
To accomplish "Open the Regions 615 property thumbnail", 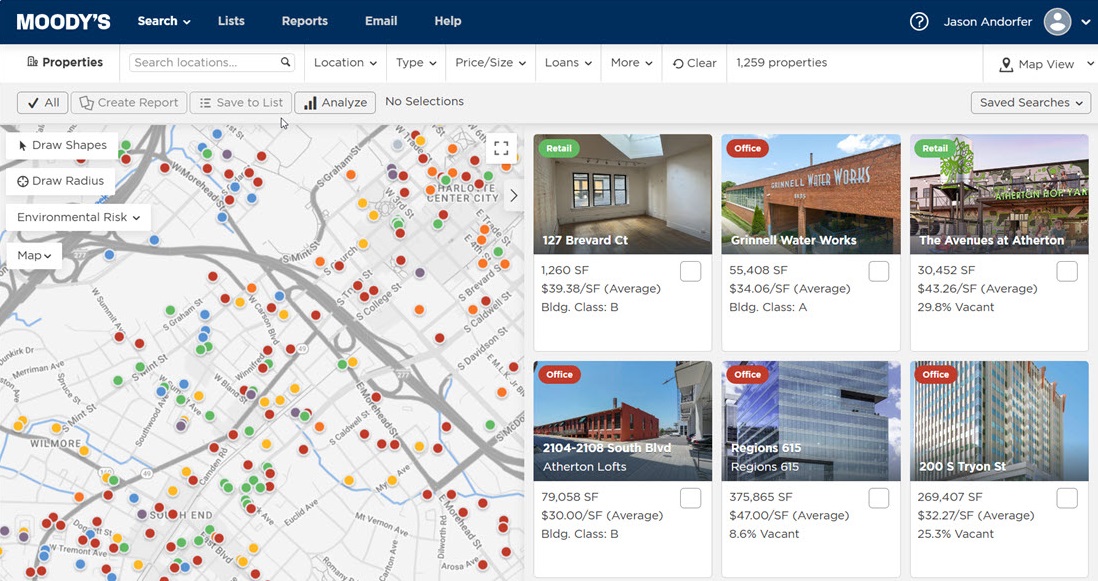I will (x=811, y=420).
